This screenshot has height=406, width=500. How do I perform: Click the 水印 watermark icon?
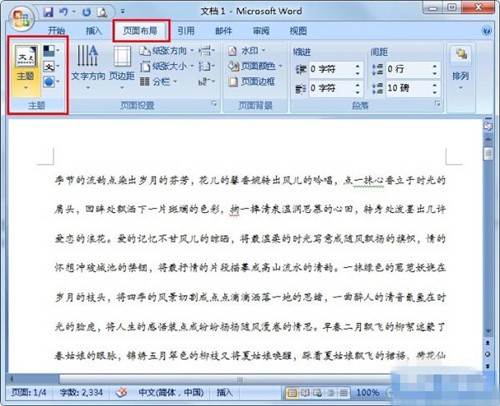(x=233, y=51)
